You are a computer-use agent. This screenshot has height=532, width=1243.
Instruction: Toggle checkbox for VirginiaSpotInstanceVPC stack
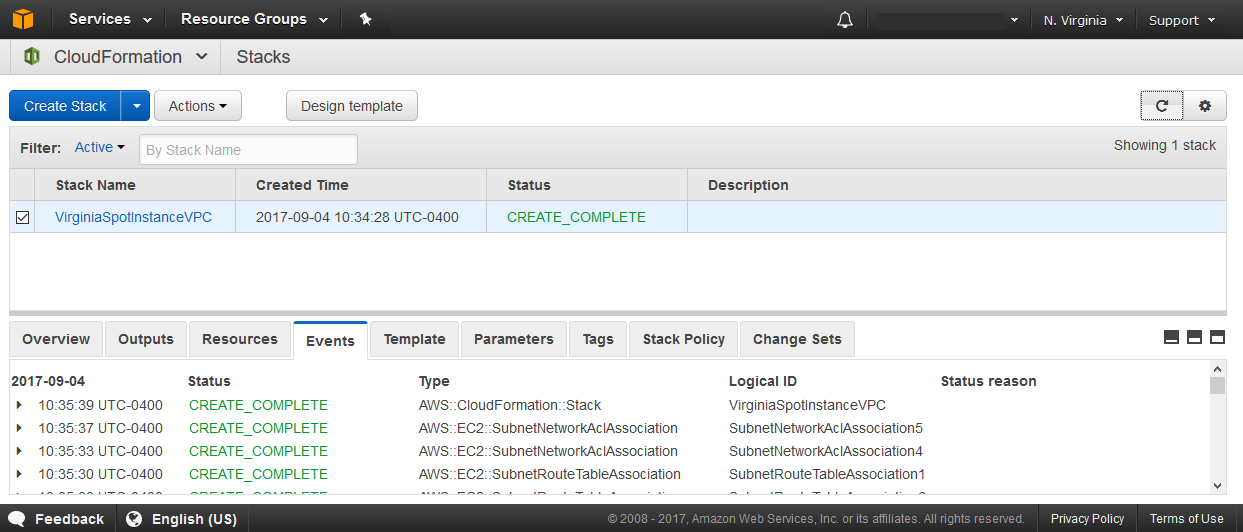click(x=22, y=217)
